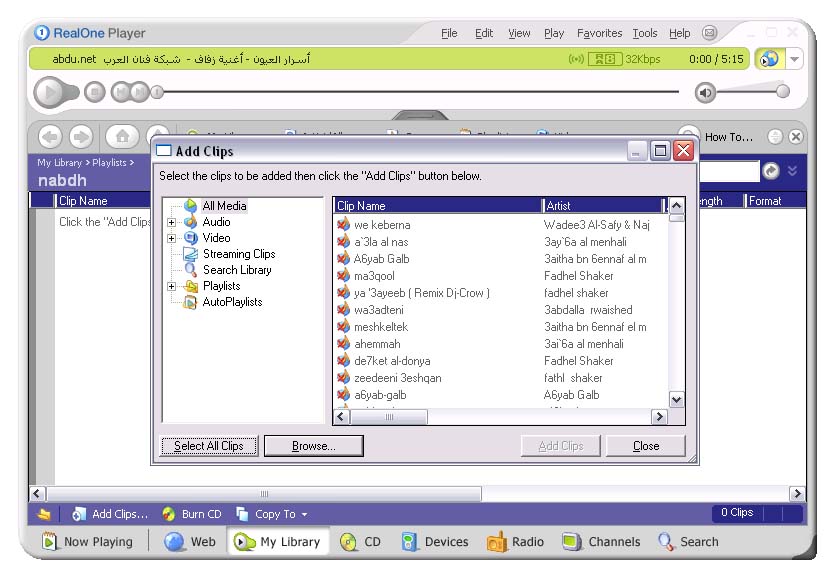Select the Video node in the tree
This screenshot has height=581, width=835.
click(x=216, y=238)
